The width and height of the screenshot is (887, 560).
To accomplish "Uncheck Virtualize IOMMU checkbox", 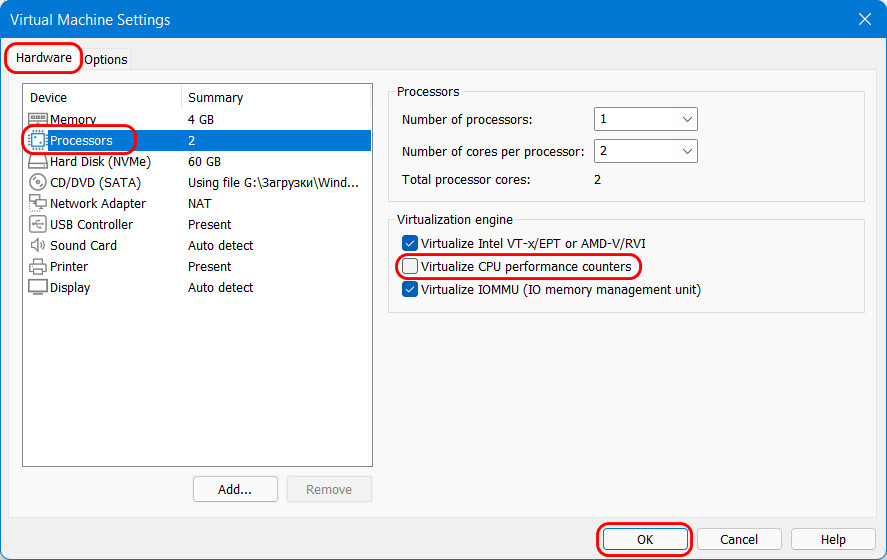I will [410, 289].
